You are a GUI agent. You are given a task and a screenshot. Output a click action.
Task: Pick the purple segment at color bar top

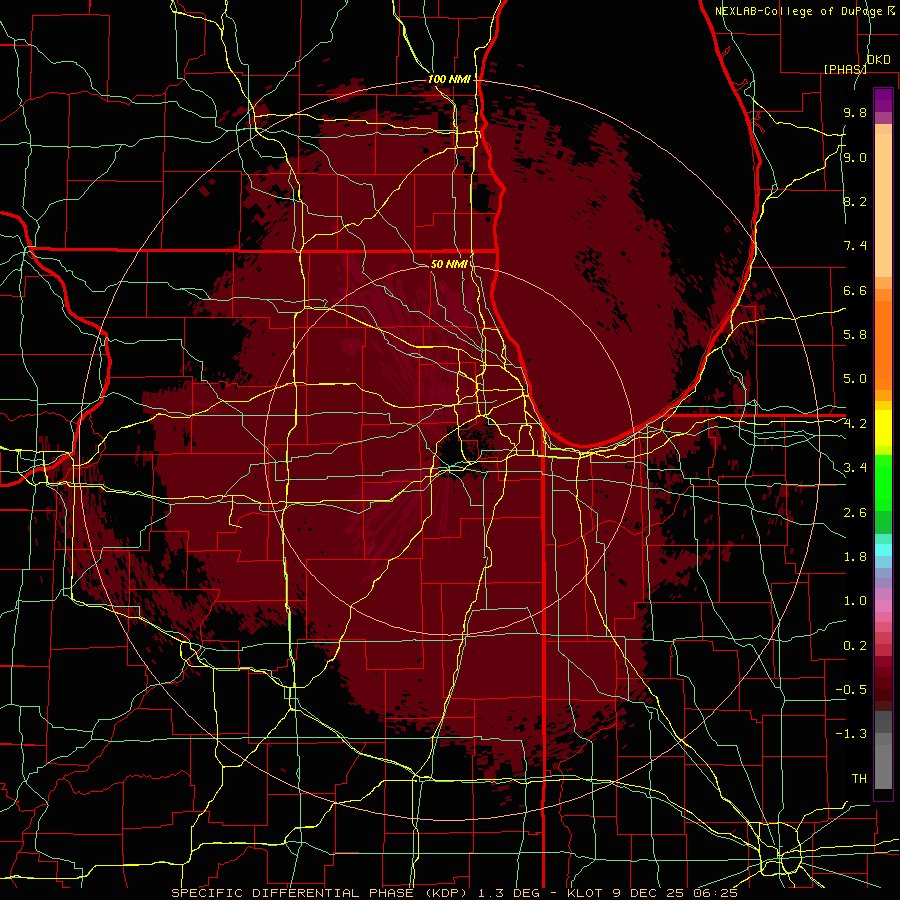883,100
